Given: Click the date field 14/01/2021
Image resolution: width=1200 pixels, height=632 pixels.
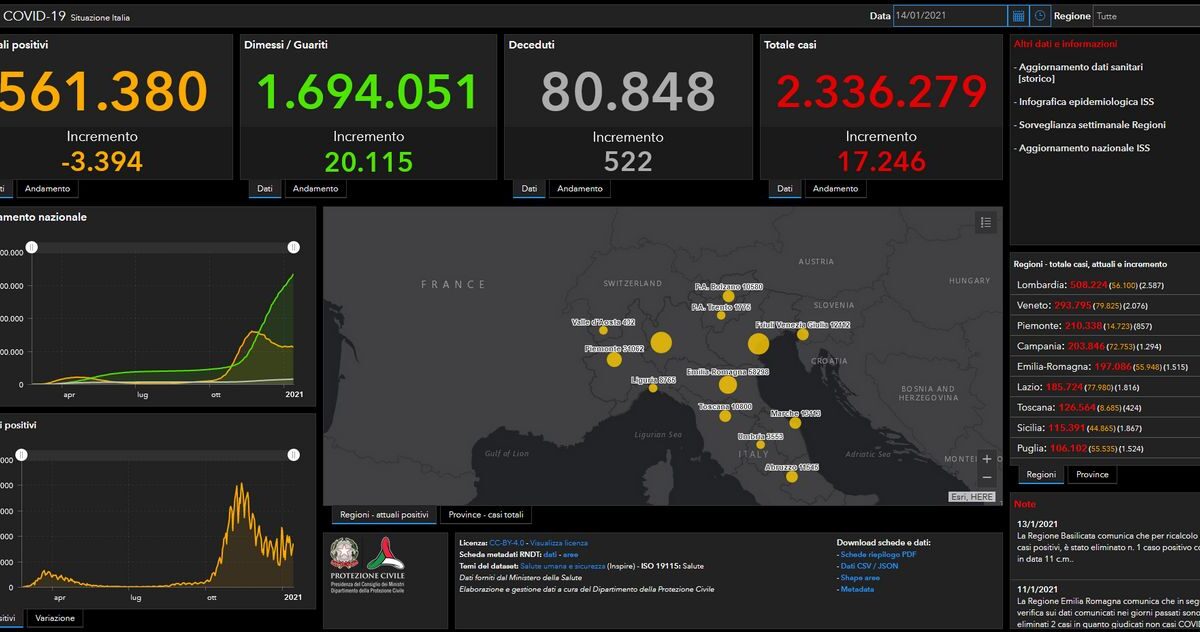Looking at the screenshot, I should 950,16.
